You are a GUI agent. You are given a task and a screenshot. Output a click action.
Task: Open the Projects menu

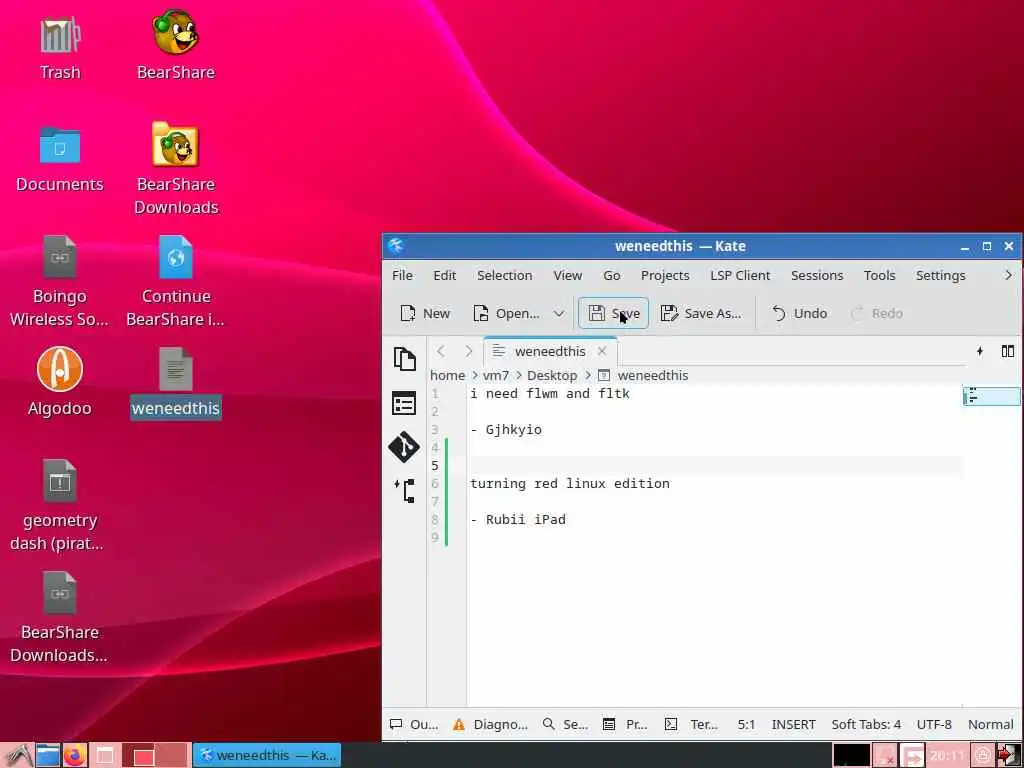[665, 276]
